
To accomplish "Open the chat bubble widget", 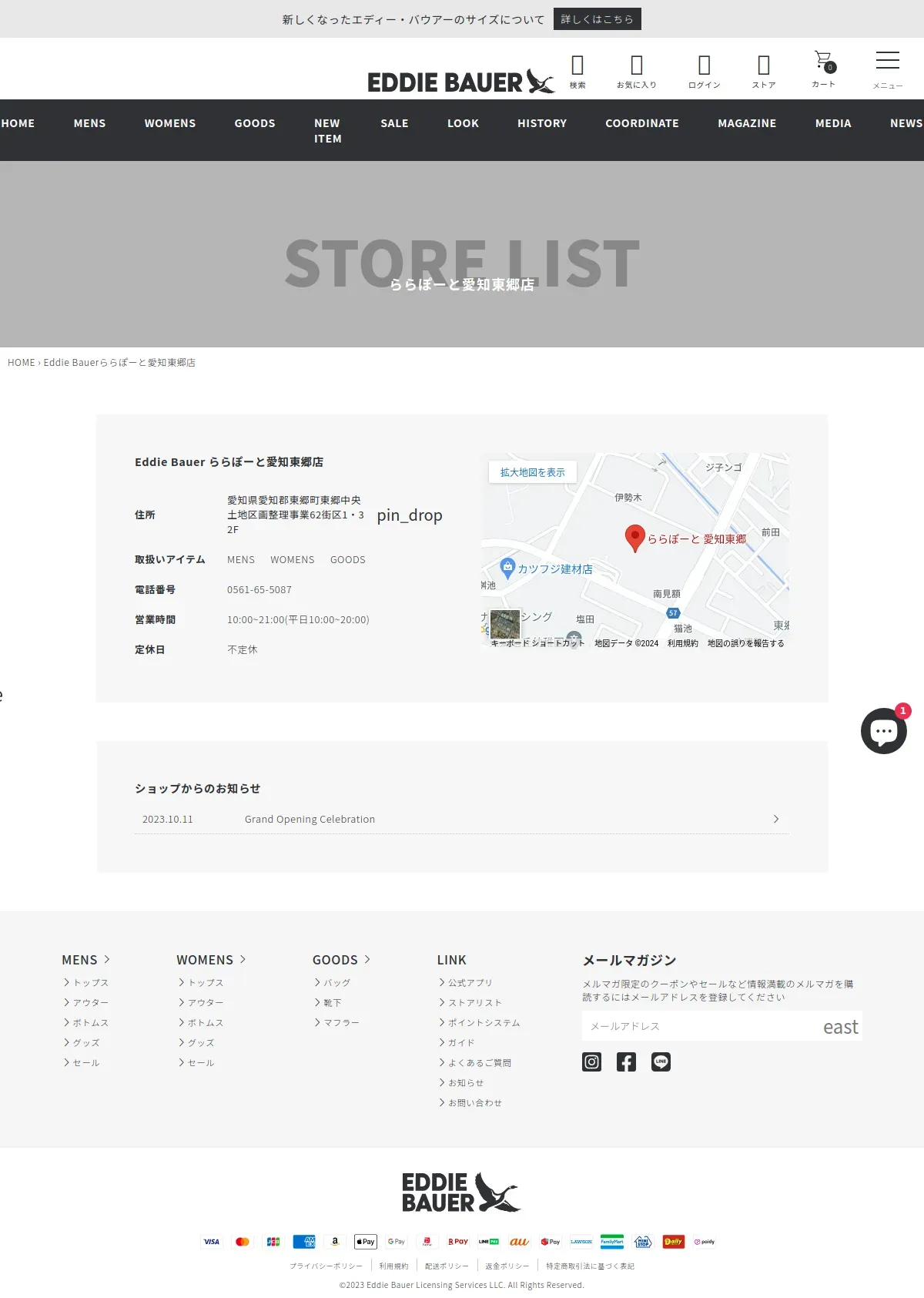I will tap(884, 730).
